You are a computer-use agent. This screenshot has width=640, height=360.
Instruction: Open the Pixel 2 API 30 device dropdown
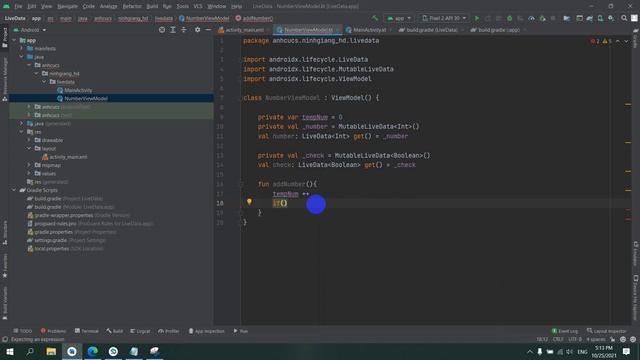point(444,18)
